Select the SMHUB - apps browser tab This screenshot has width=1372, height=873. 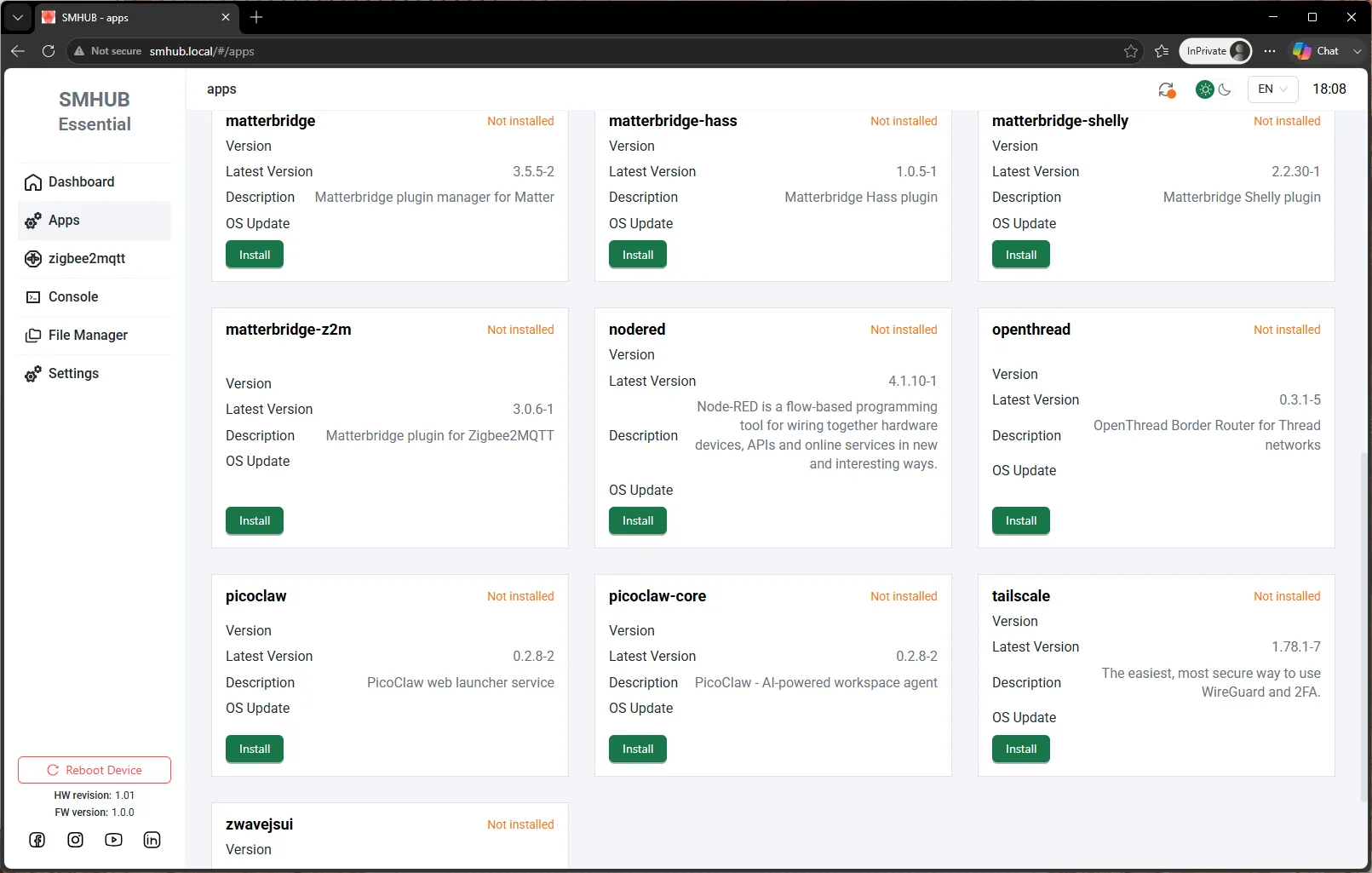click(137, 17)
